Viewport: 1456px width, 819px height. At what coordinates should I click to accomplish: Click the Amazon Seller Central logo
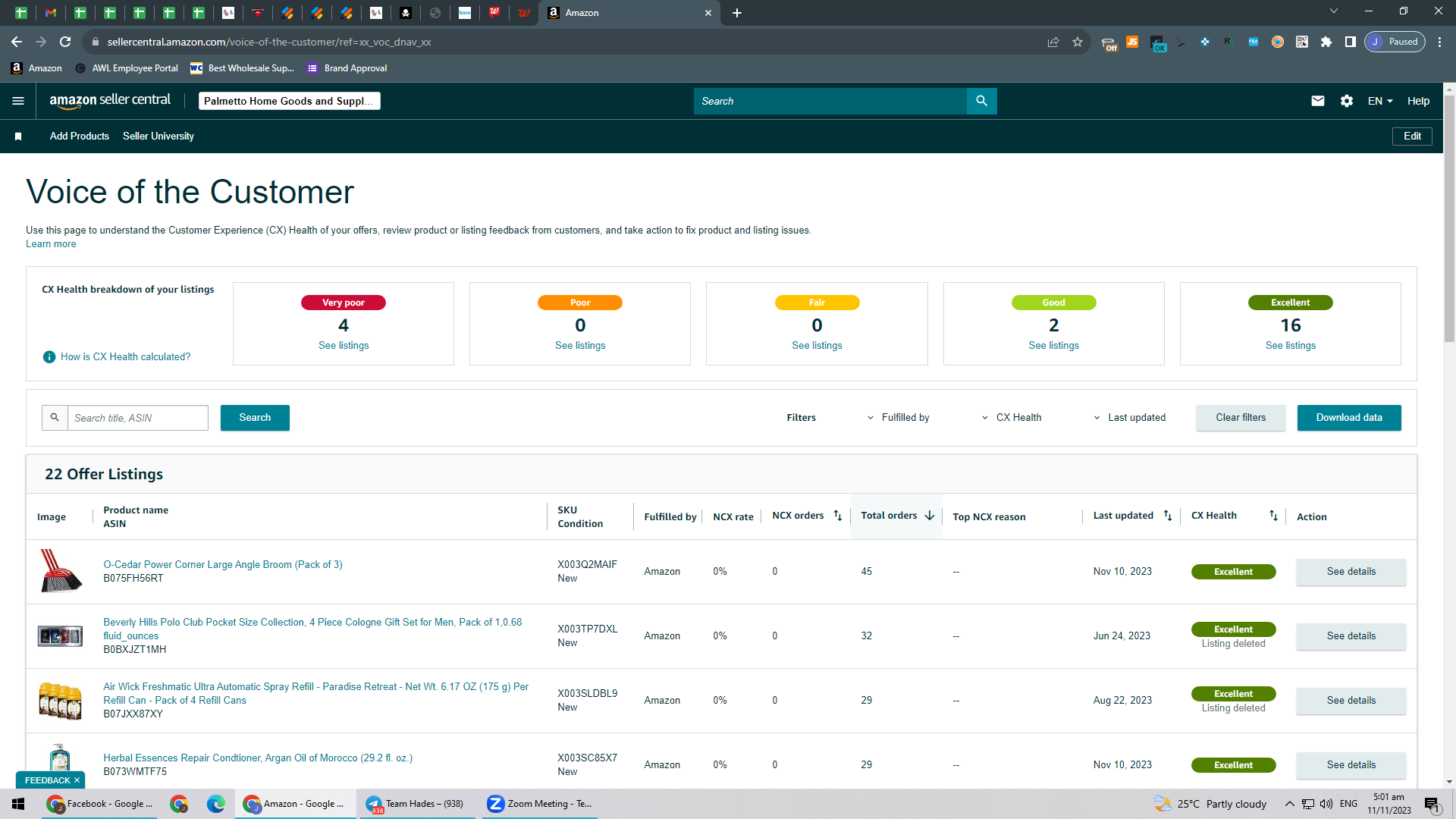coord(110,101)
